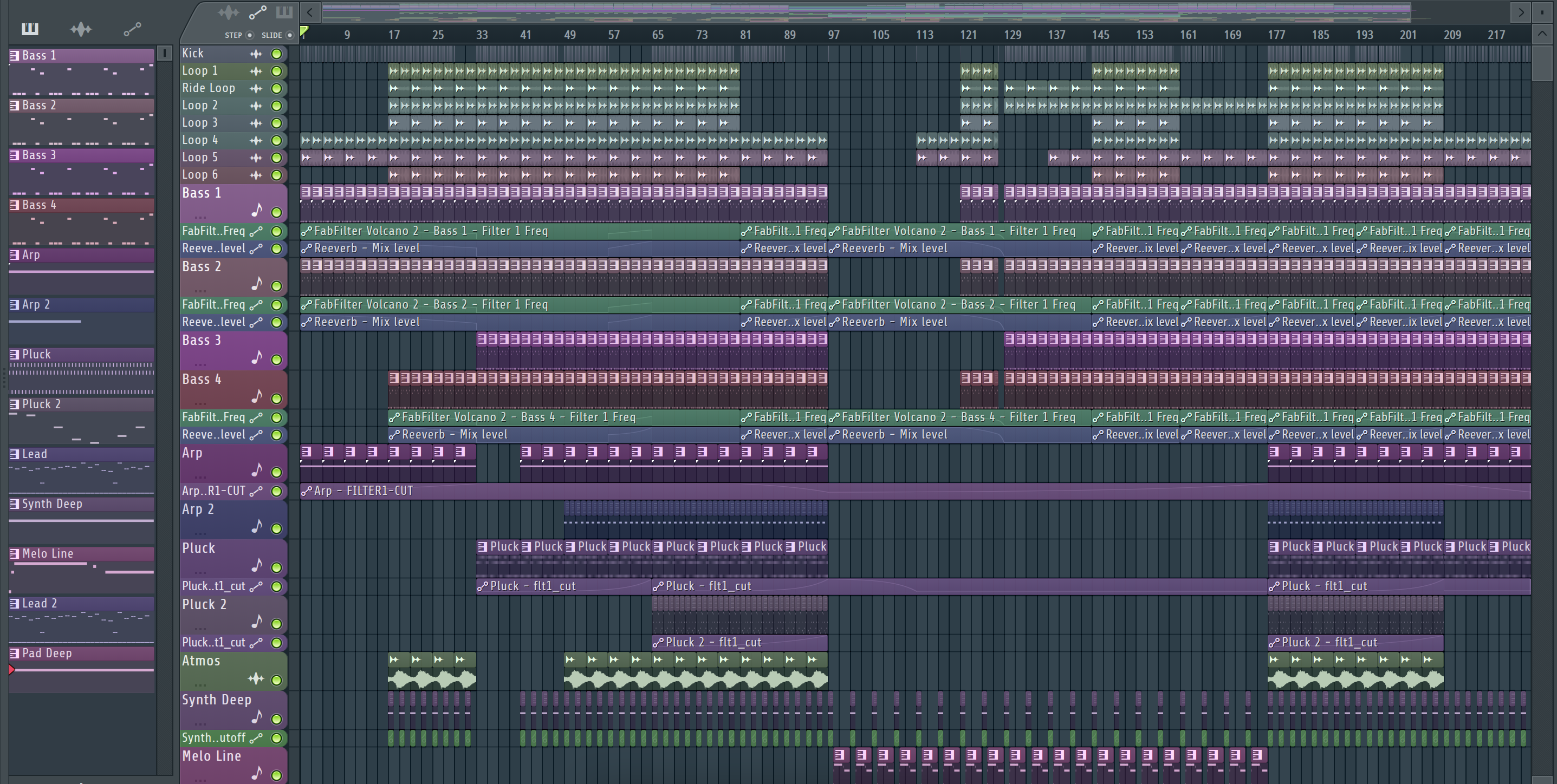Click the note icon on Pluck 2 track
Screen dimensions: 1557x784
257,622
